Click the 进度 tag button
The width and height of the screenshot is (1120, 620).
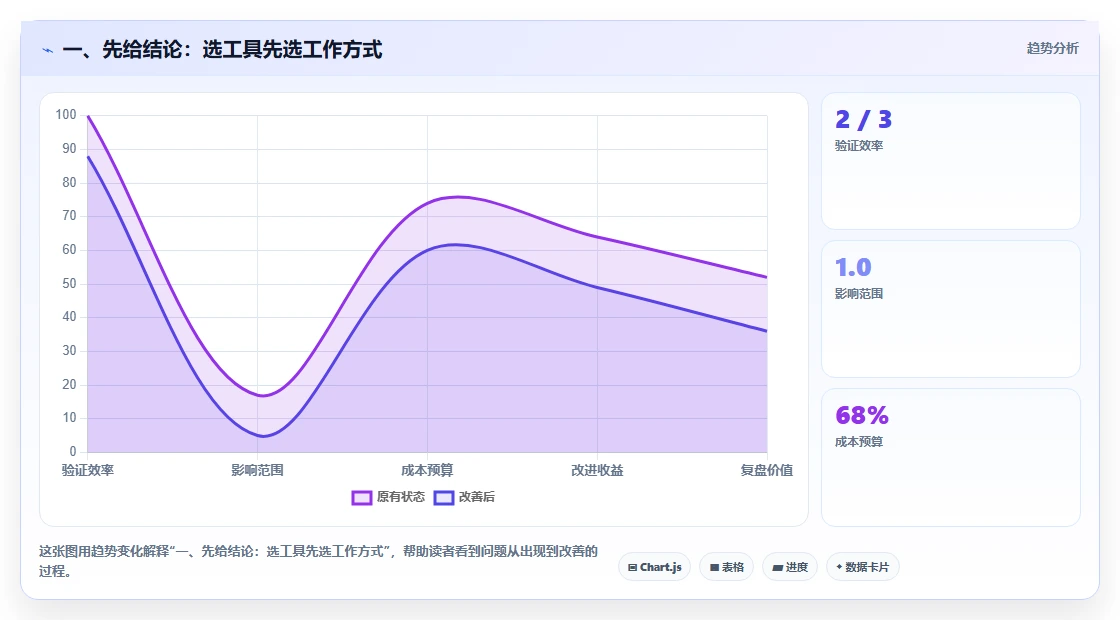pyautogui.click(x=790, y=567)
